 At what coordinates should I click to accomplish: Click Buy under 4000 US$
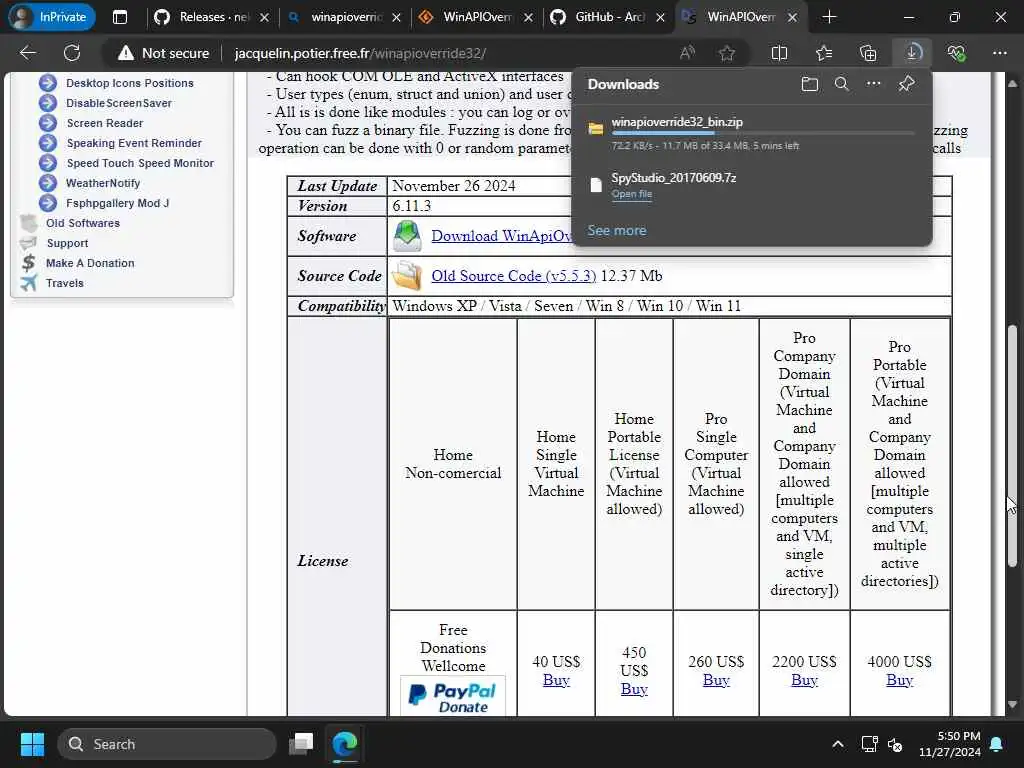click(x=899, y=680)
